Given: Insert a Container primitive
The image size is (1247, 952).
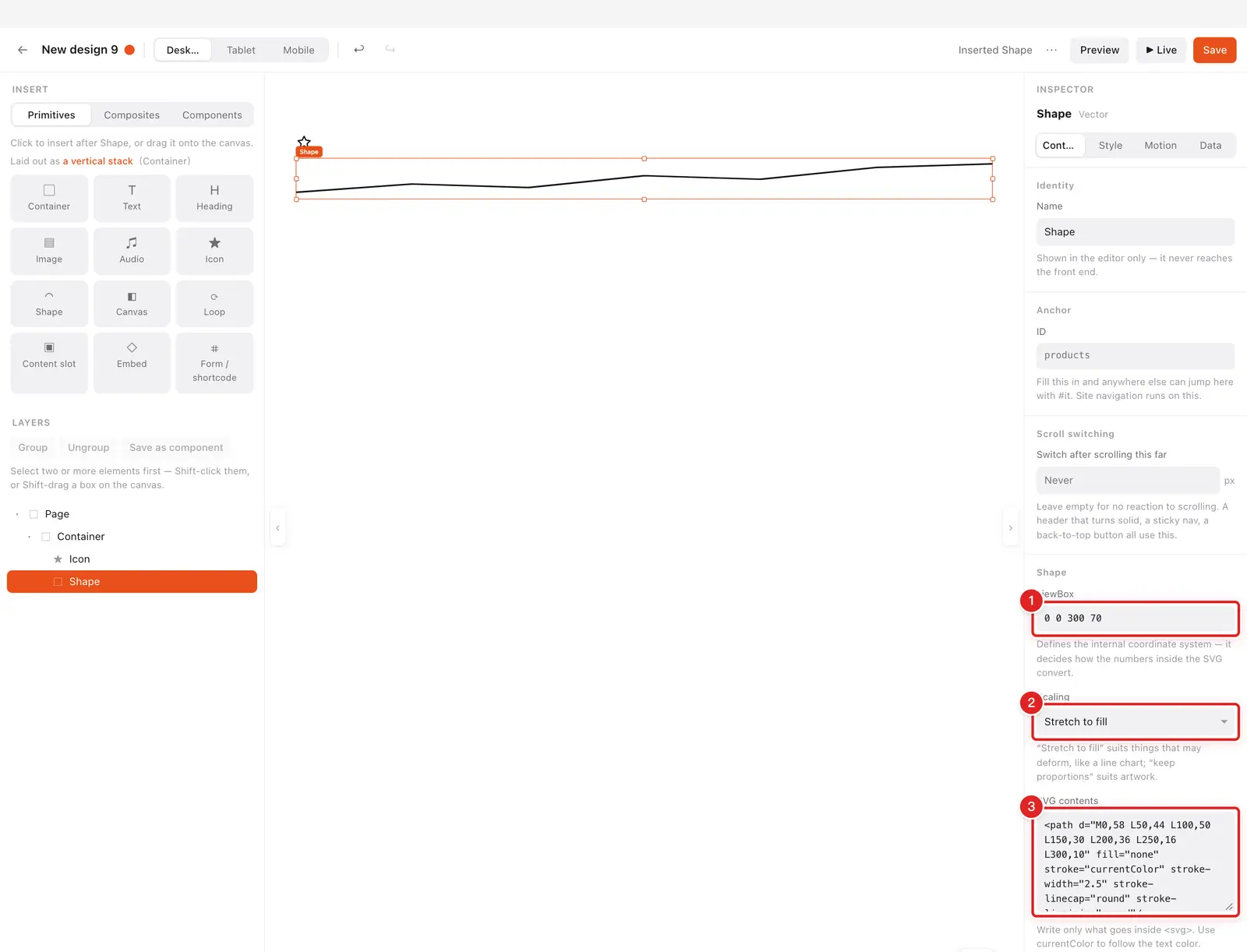Looking at the screenshot, I should [x=49, y=198].
